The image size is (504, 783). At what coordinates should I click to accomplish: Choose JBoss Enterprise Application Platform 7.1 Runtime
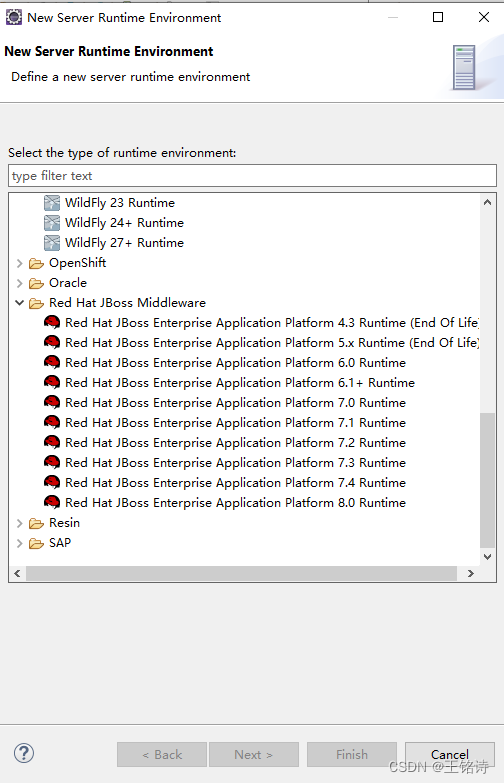click(x=235, y=422)
